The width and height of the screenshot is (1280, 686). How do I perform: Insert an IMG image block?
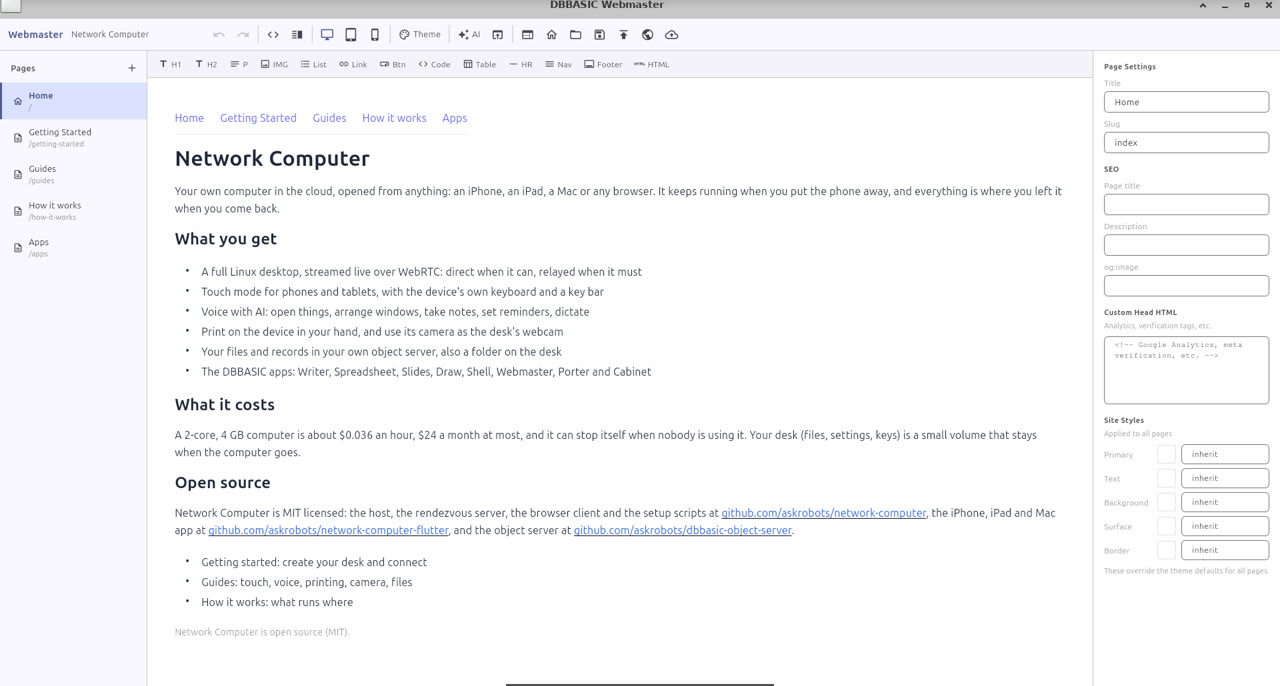tap(274, 64)
